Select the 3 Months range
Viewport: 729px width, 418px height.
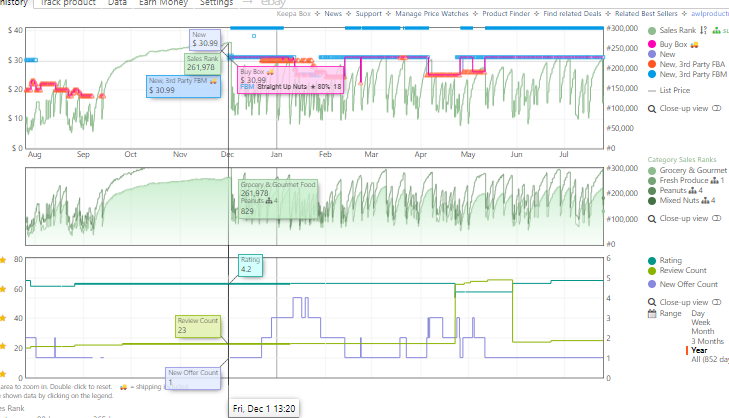coord(707,341)
